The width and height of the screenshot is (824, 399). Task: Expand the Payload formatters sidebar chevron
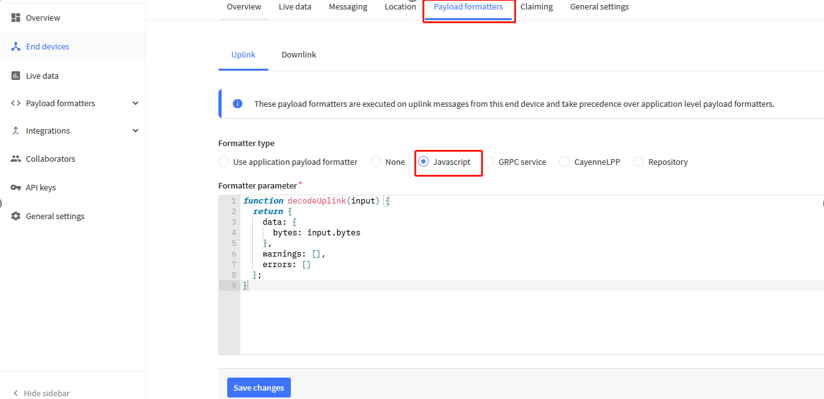point(136,103)
